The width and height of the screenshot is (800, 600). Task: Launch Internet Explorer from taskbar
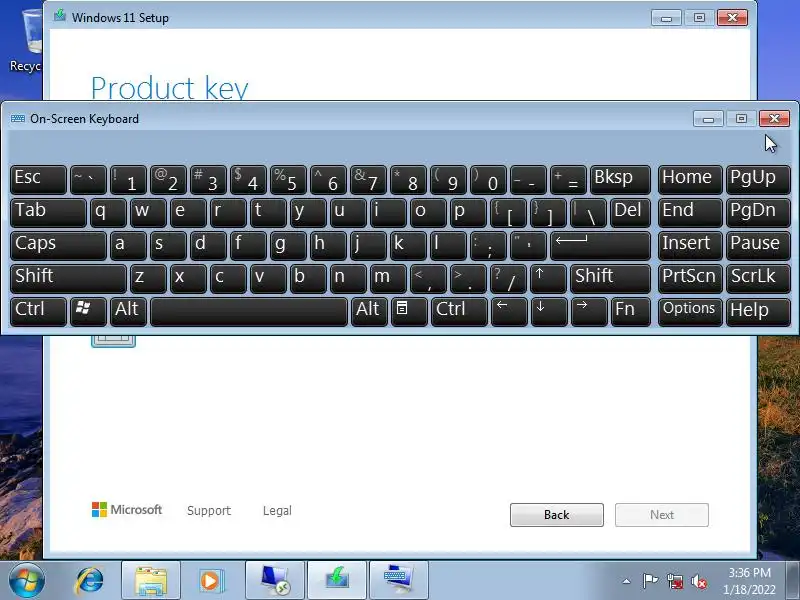[89, 581]
